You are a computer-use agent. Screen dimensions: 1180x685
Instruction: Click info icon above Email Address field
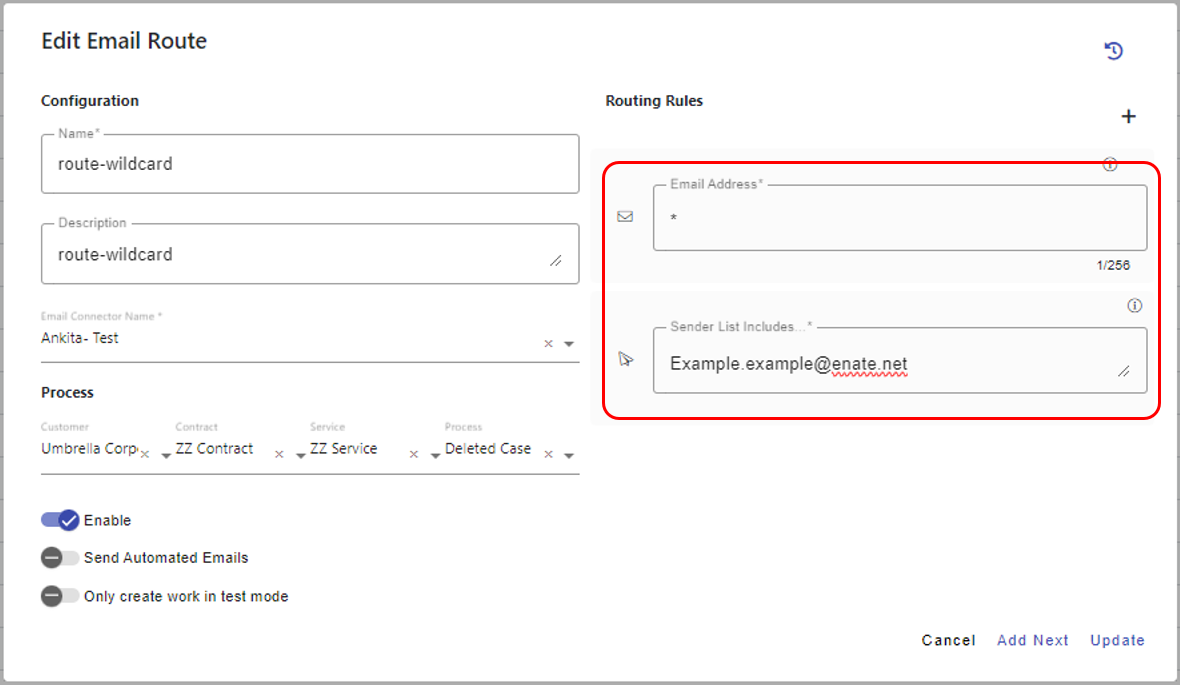pyautogui.click(x=1109, y=165)
